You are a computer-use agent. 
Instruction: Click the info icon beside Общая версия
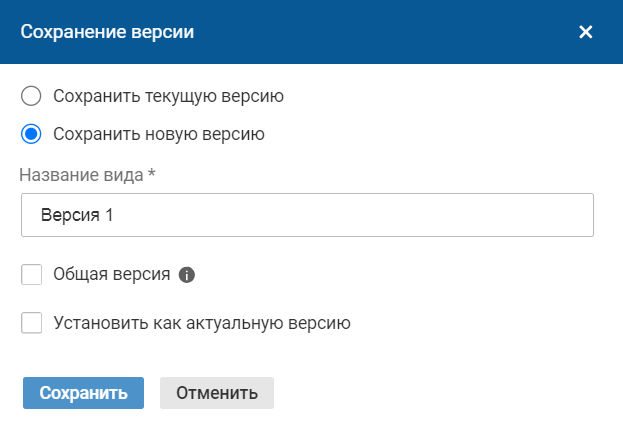coord(185,275)
